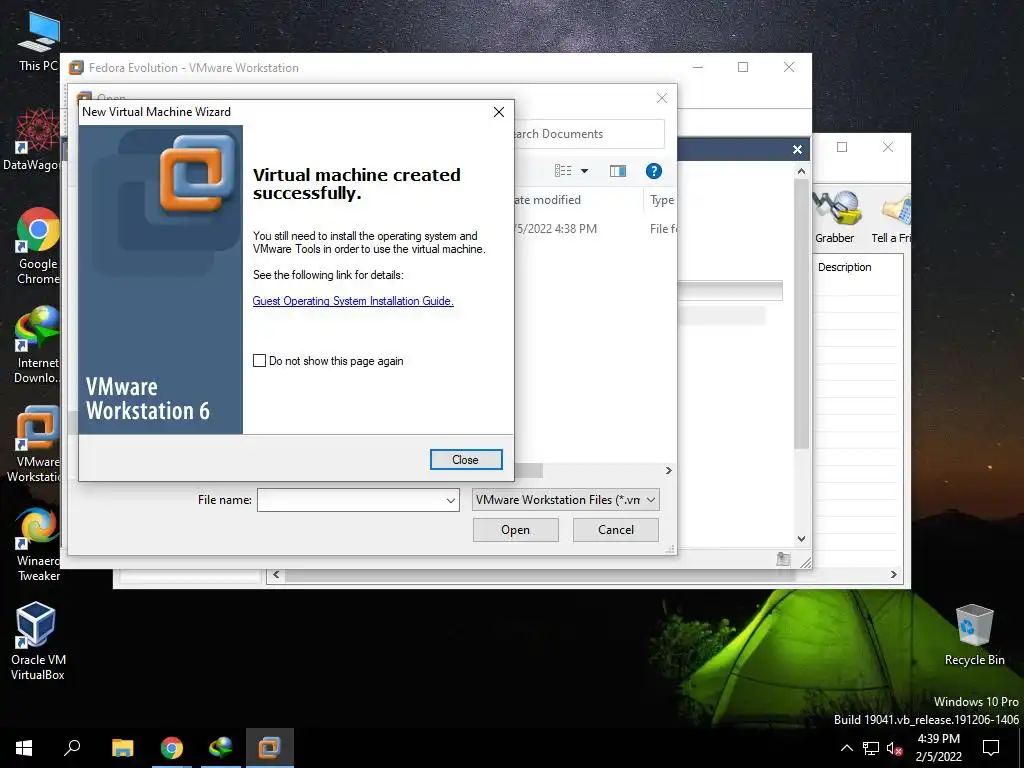Open Internet Download Manager desktop shortcut

coord(38,345)
